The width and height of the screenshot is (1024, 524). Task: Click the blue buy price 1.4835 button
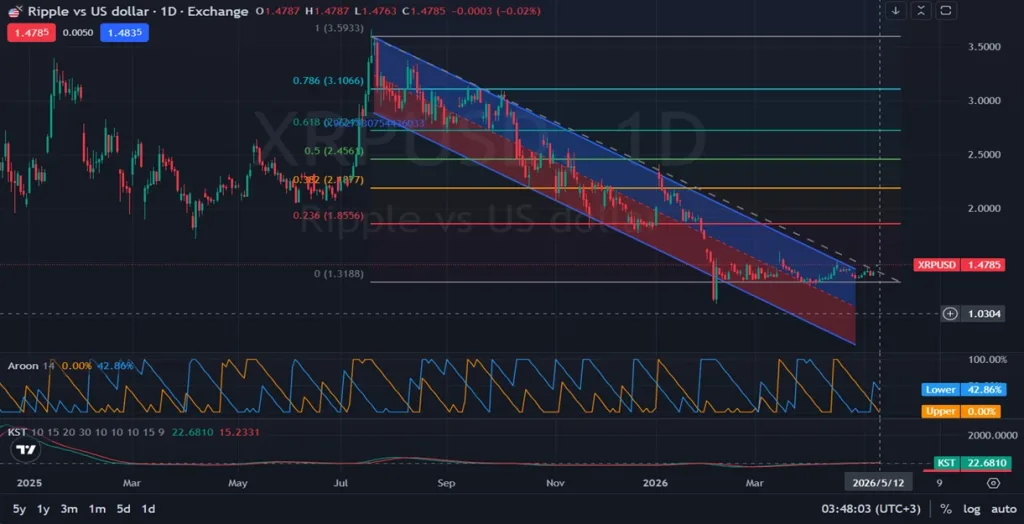[x=124, y=33]
